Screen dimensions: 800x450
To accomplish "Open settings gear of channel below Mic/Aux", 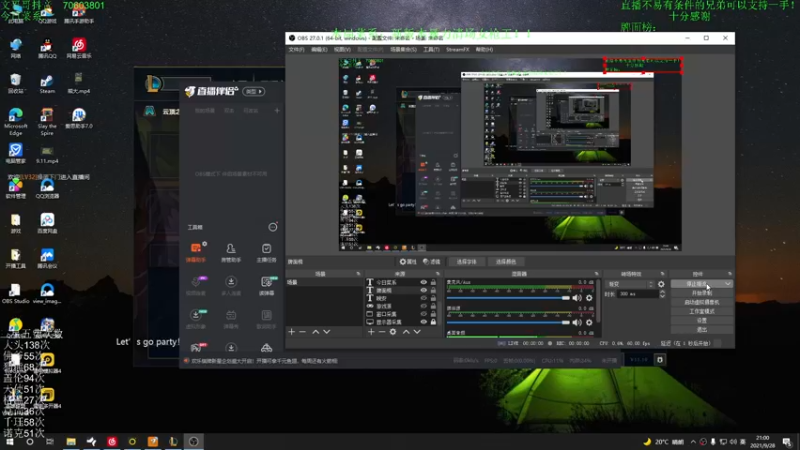I will [589, 322].
